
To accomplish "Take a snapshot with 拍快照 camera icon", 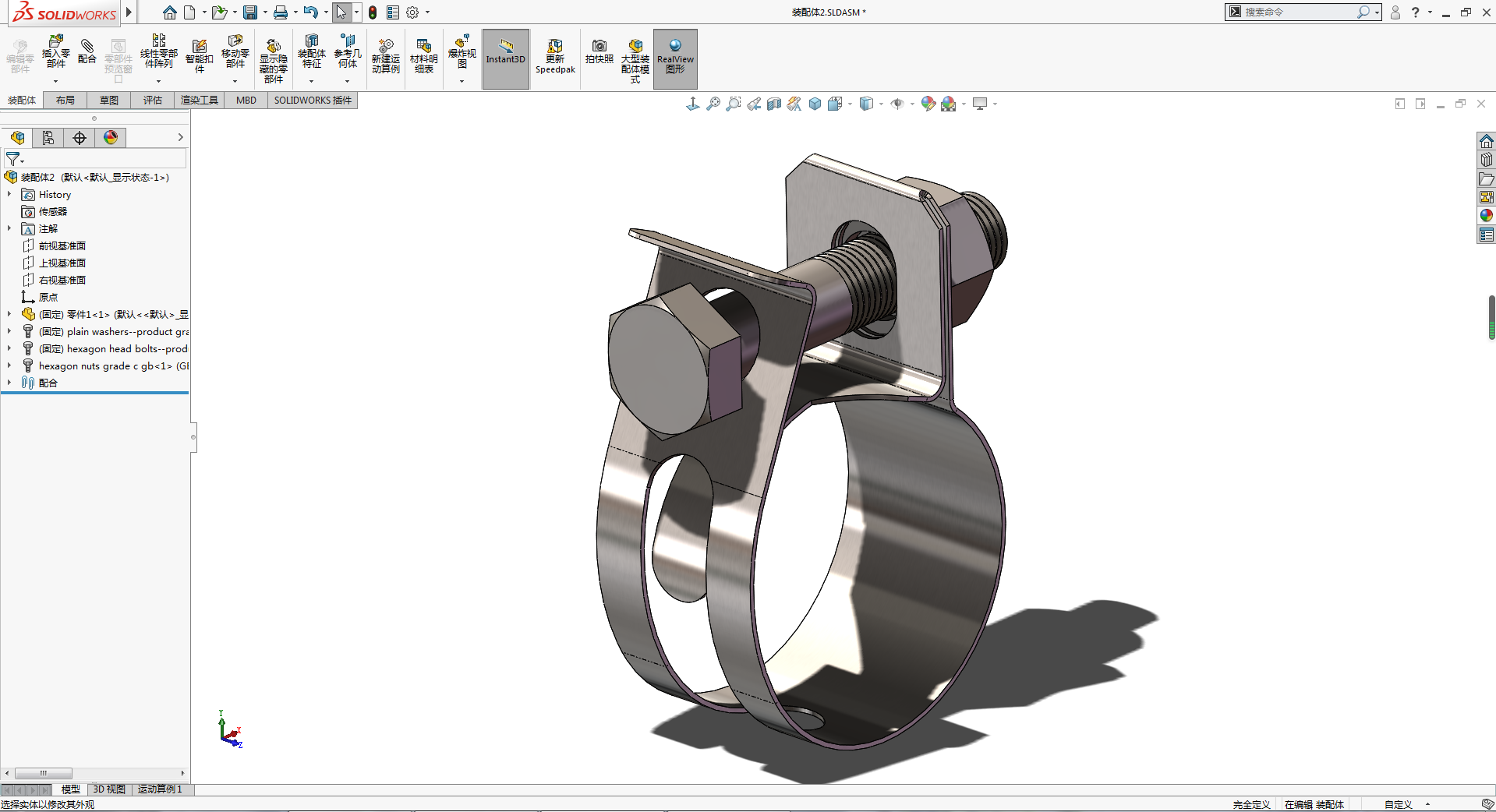I will pos(599,53).
